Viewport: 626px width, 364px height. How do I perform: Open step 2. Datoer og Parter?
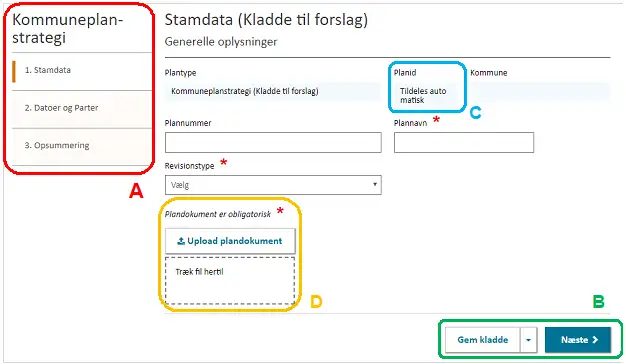coord(61,108)
